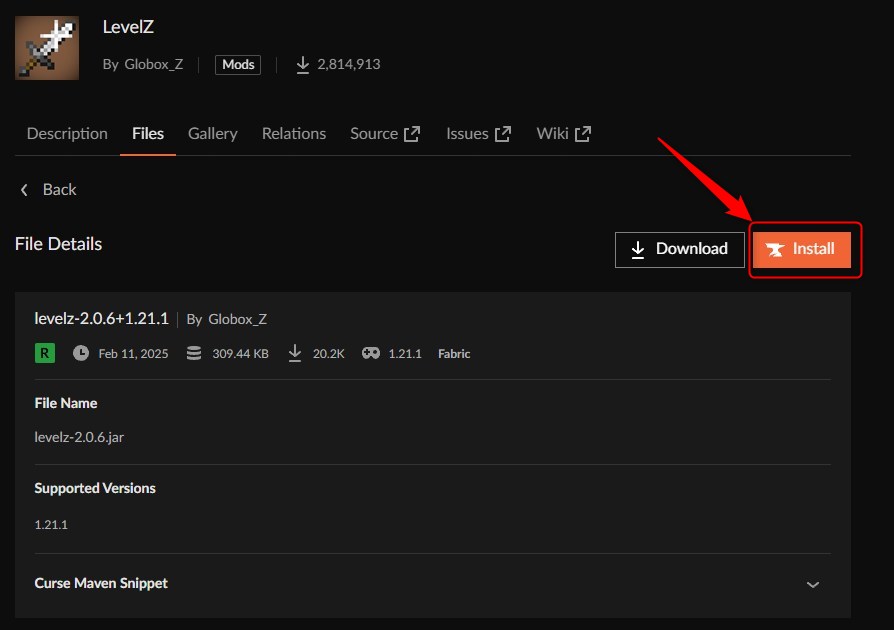This screenshot has height=630, width=894.
Task: Go to the Relations tab
Action: tap(294, 133)
